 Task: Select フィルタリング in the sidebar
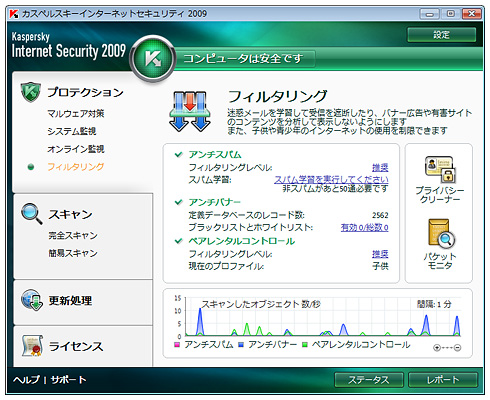click(76, 167)
